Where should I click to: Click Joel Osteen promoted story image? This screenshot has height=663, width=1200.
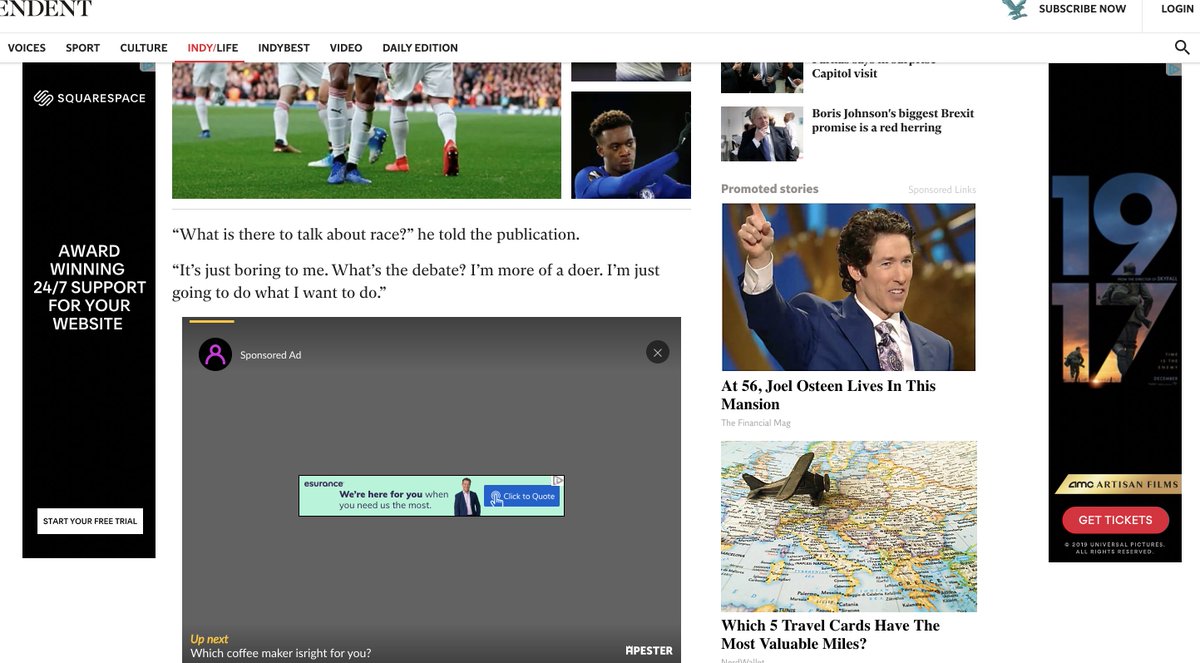848,288
